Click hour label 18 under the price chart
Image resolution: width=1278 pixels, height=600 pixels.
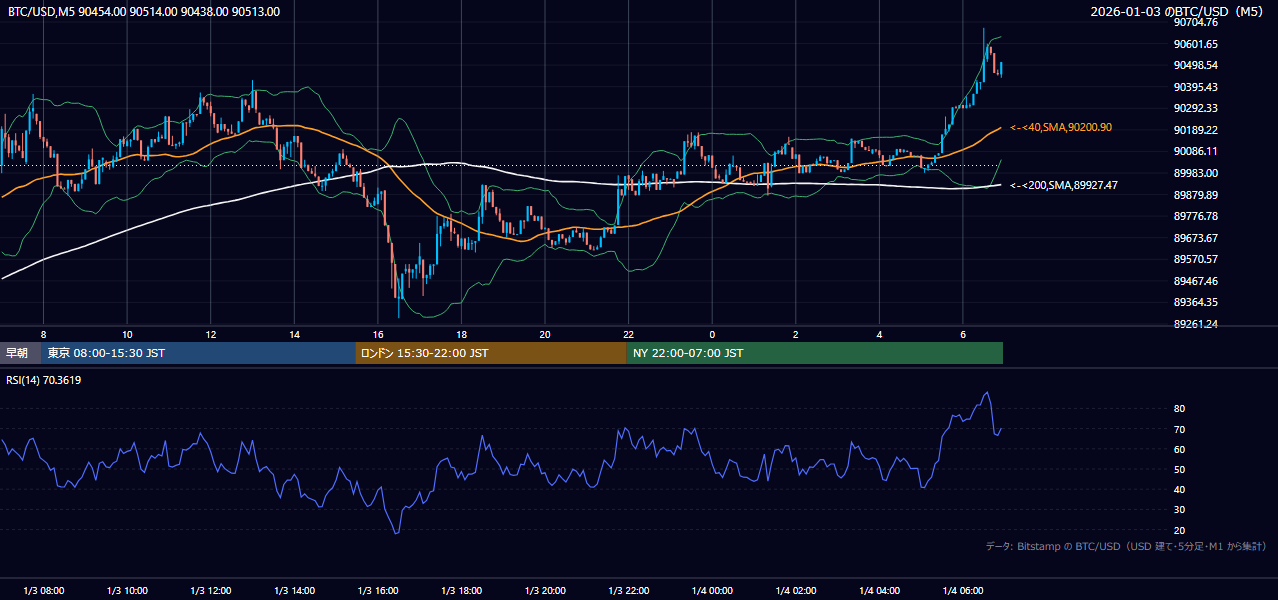click(x=461, y=334)
